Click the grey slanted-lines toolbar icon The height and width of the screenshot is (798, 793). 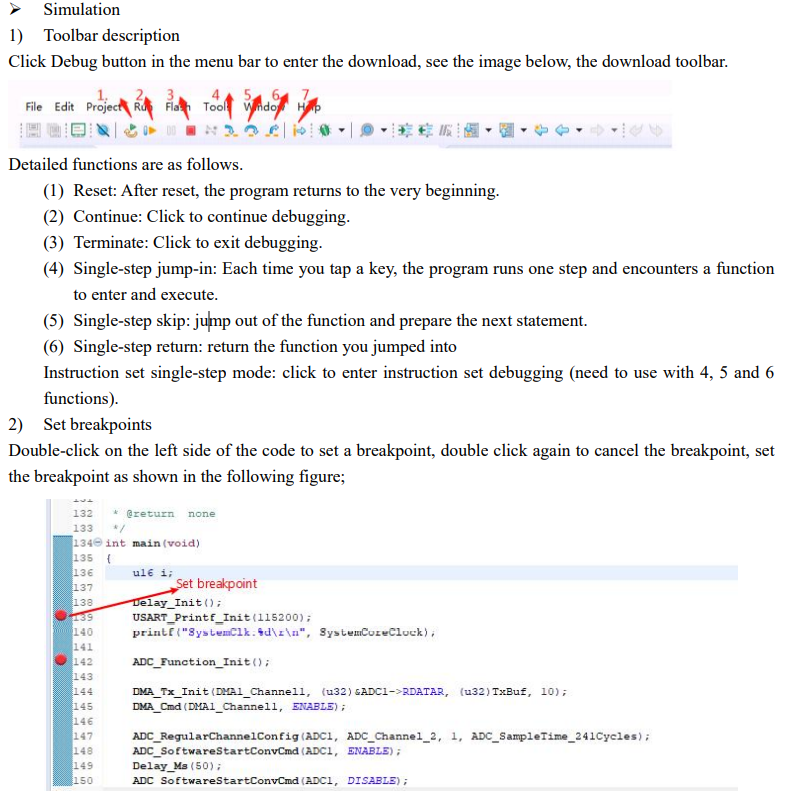coord(445,131)
